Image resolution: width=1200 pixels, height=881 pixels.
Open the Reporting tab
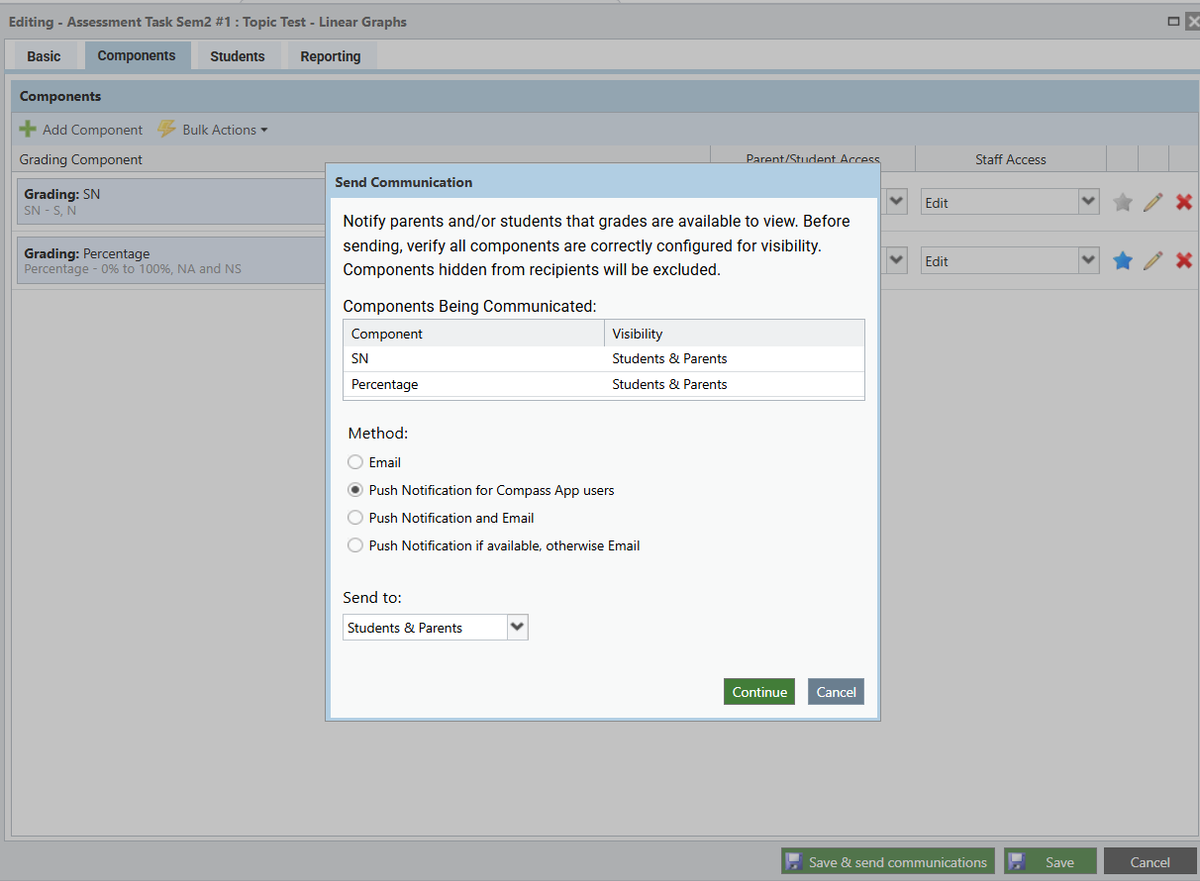pos(330,57)
